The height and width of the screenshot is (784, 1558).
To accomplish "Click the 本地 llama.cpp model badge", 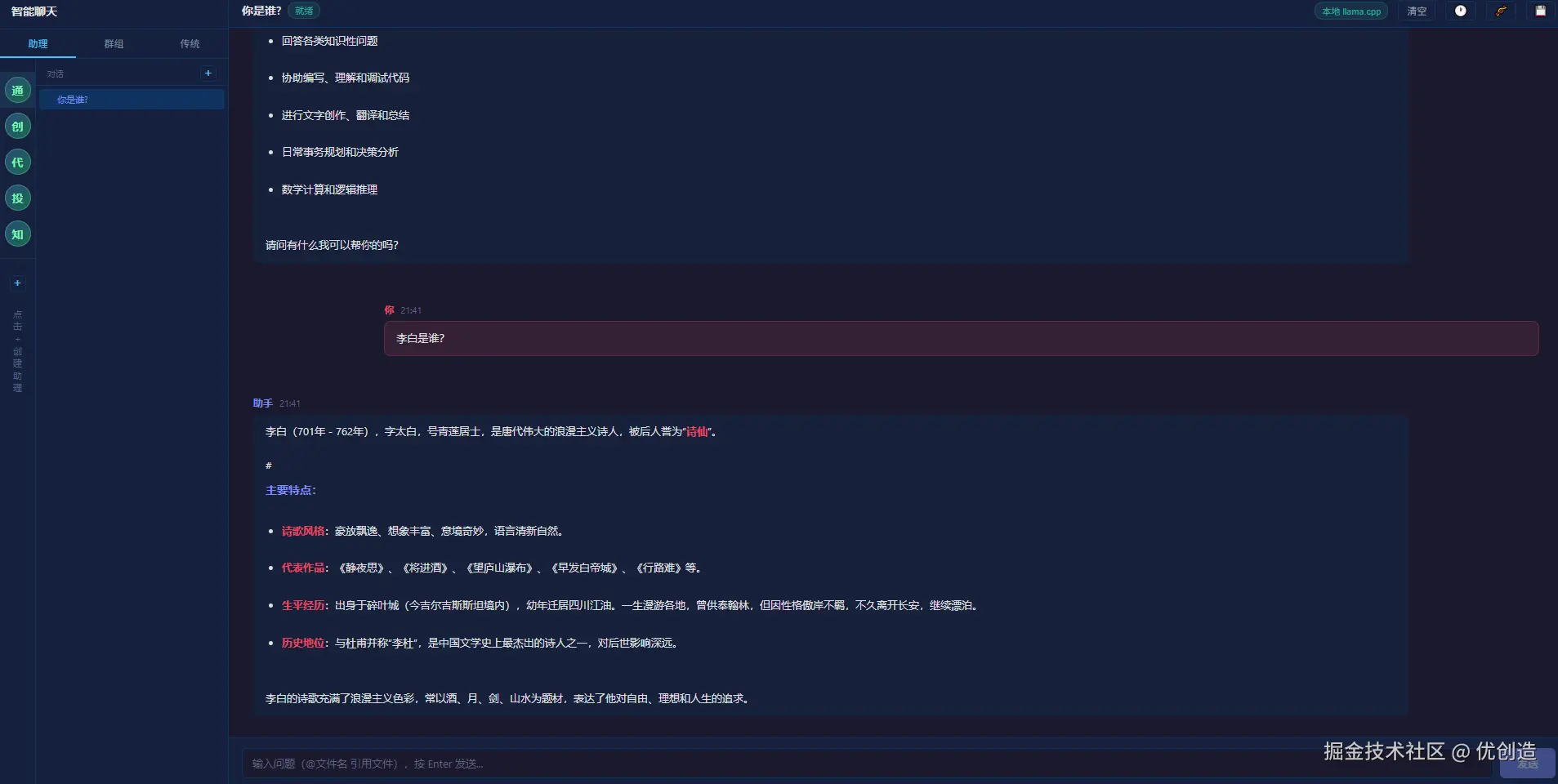I will point(1351,11).
